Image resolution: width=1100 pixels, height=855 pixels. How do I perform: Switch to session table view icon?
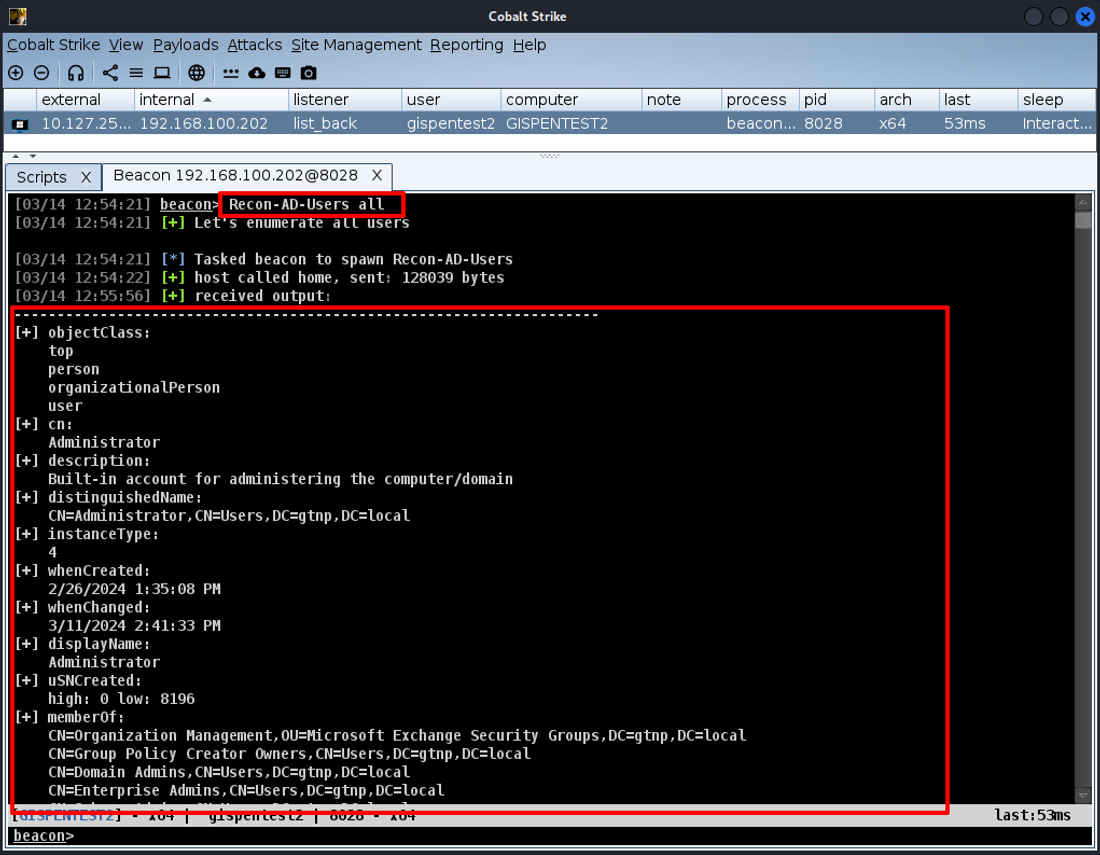pos(136,73)
